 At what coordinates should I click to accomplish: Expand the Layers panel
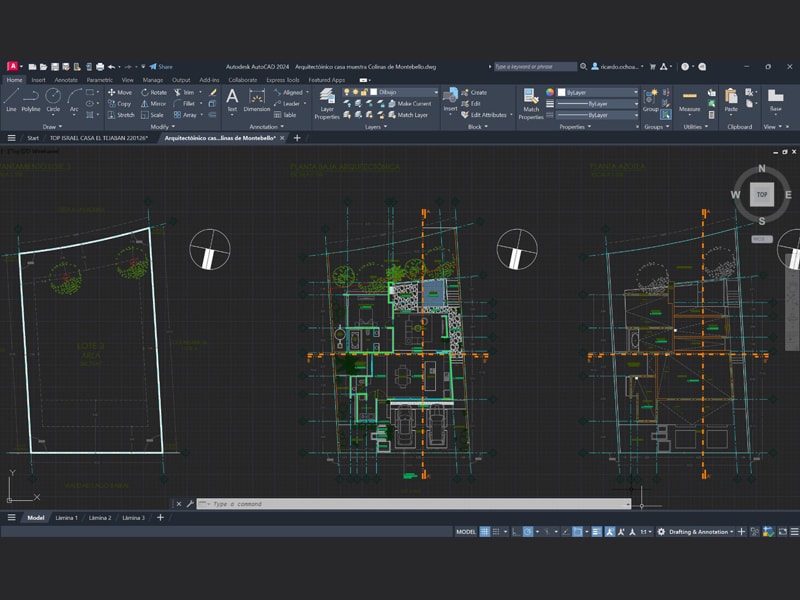pos(376,127)
